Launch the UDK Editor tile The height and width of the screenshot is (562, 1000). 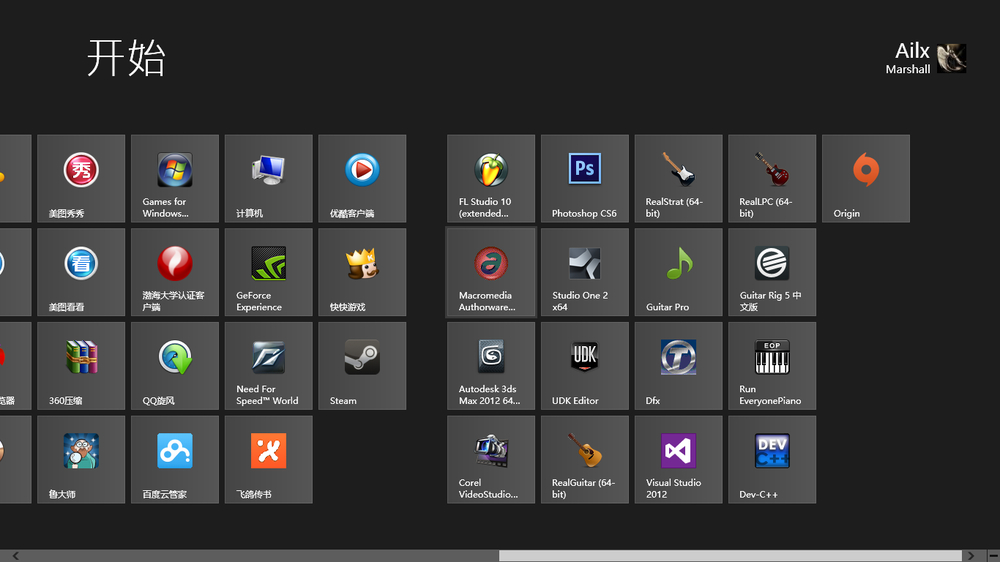click(x=585, y=366)
